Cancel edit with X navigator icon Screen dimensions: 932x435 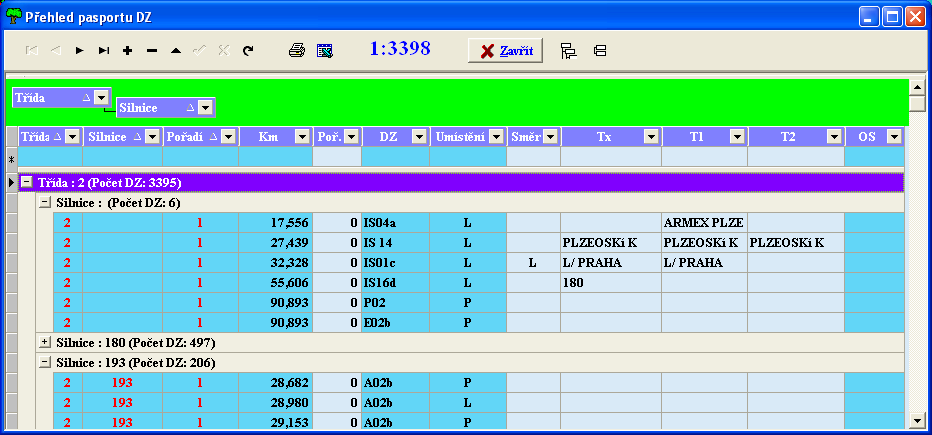pyautogui.click(x=223, y=51)
